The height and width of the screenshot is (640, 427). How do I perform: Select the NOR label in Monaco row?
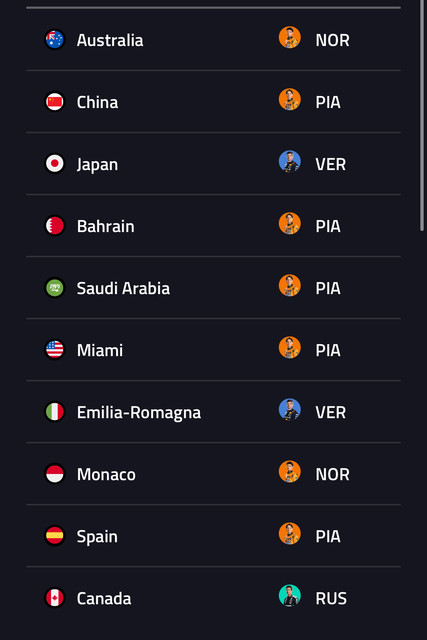click(332, 474)
